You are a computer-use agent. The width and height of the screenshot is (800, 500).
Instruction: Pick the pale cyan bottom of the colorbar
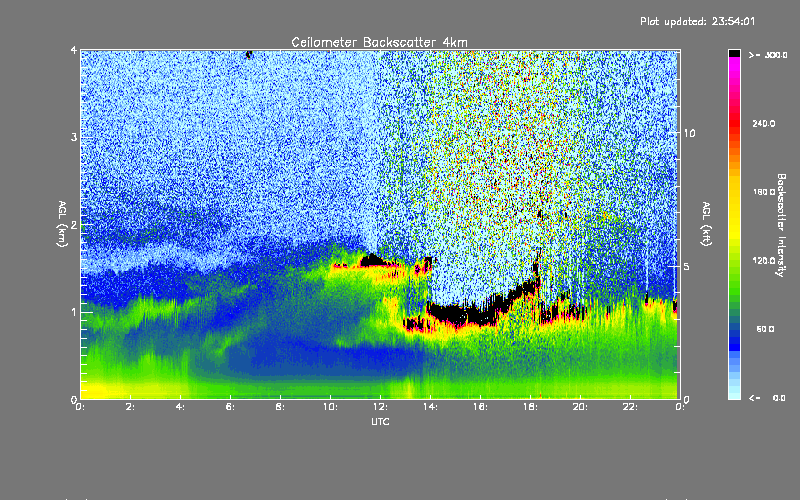point(734,394)
